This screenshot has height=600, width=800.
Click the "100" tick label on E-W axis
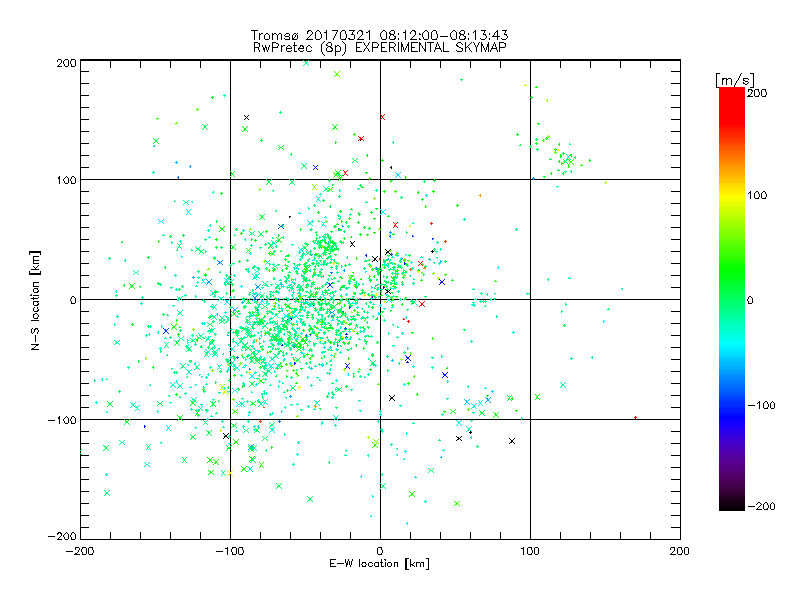click(x=530, y=551)
